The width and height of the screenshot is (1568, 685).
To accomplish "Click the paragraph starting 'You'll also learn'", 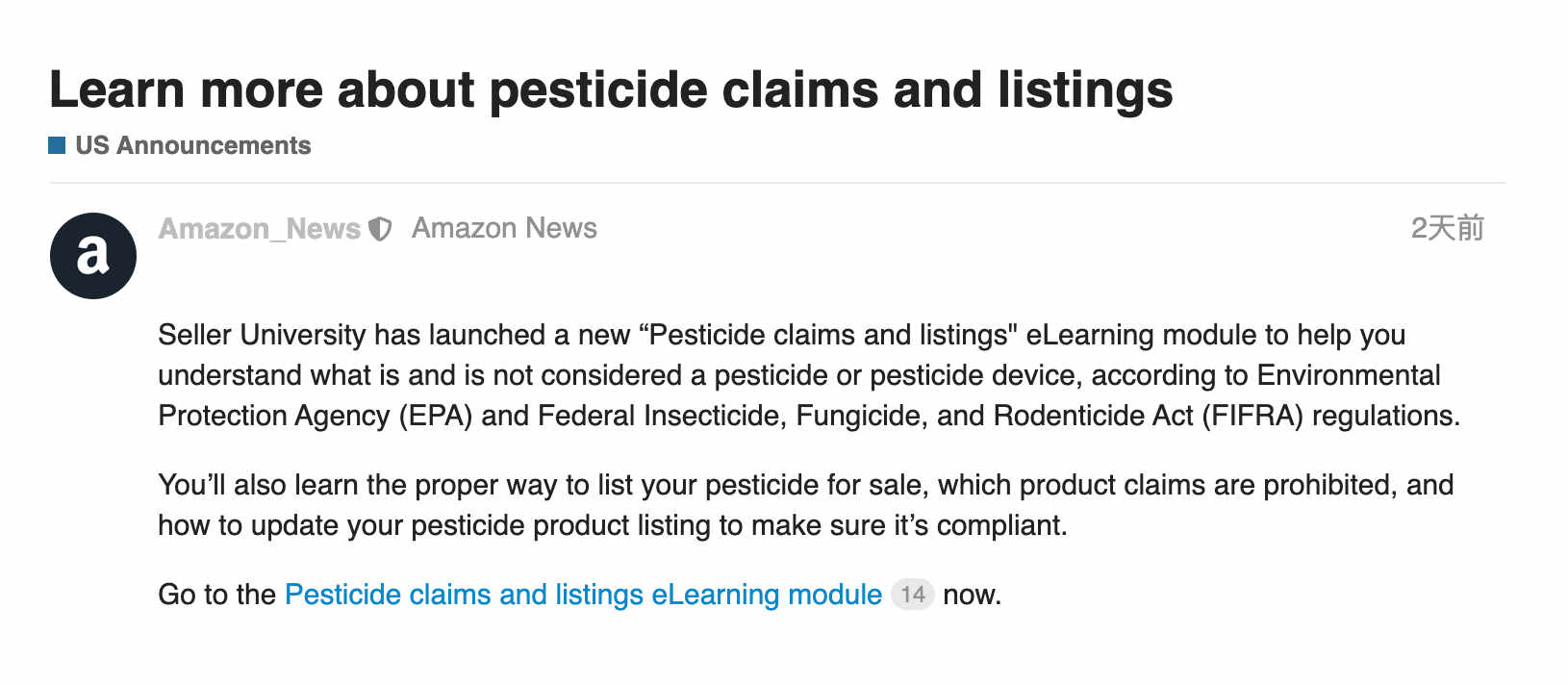I will point(806,505).
